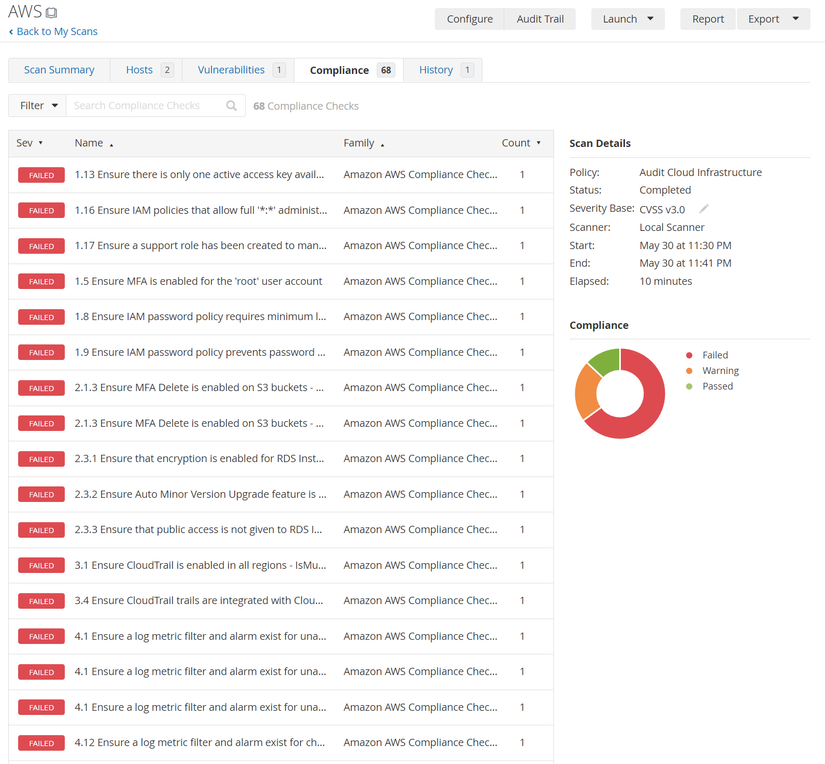Sort by the Count column header
The width and height of the screenshot is (825, 764).
click(x=521, y=143)
